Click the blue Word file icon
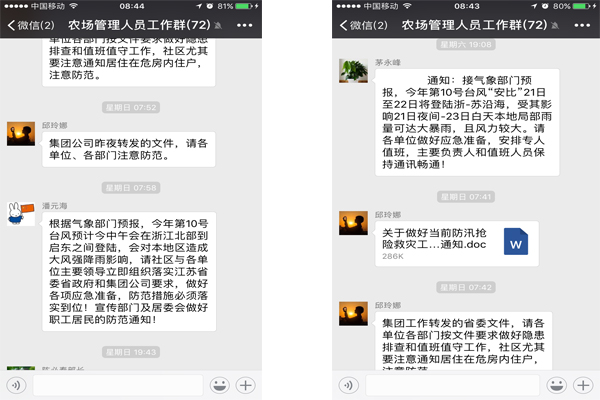The width and height of the screenshot is (600, 400). point(516,242)
